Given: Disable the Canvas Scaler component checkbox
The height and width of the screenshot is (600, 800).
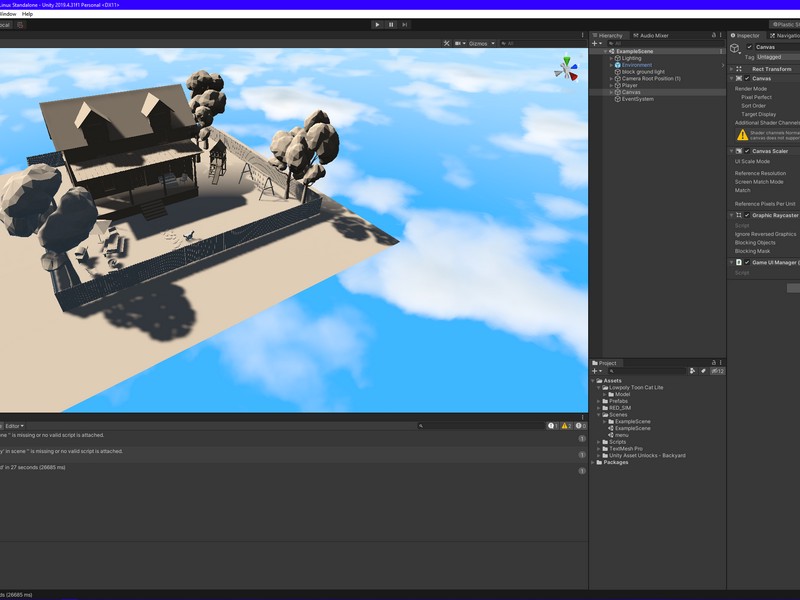Looking at the screenshot, I should tap(747, 151).
